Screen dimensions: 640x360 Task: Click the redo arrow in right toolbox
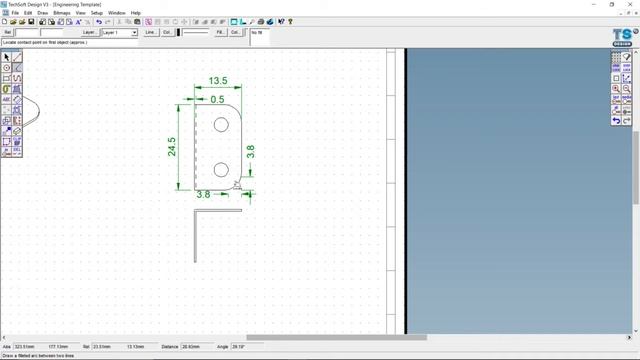click(x=627, y=120)
